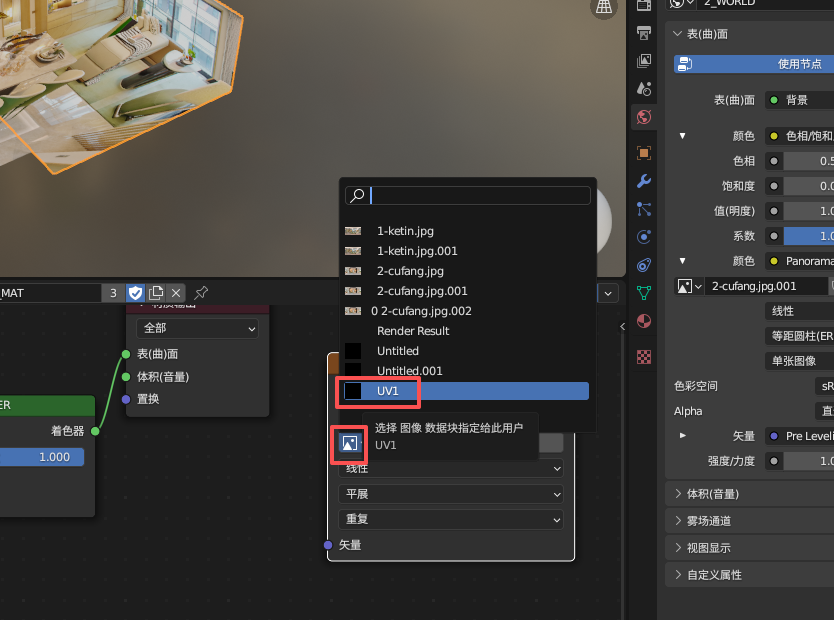
Task: Select UV1 in the image list
Action: [466, 391]
